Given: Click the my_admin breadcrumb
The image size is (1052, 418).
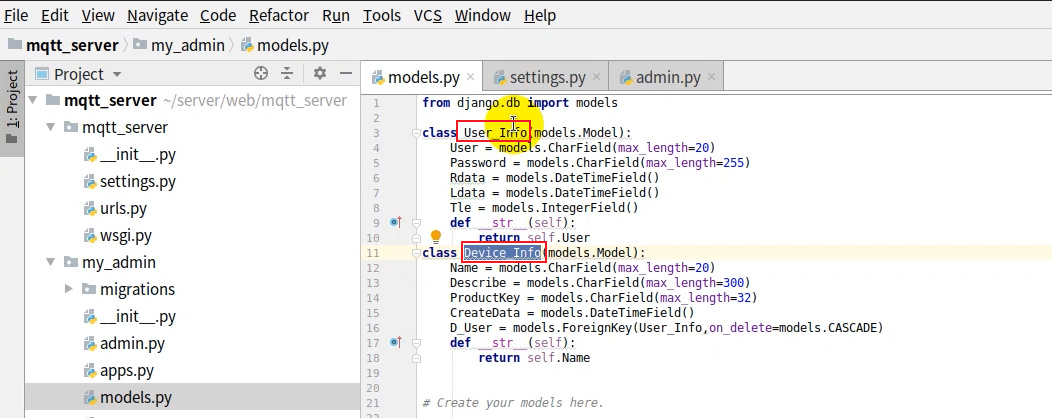Looking at the screenshot, I should point(178,46).
